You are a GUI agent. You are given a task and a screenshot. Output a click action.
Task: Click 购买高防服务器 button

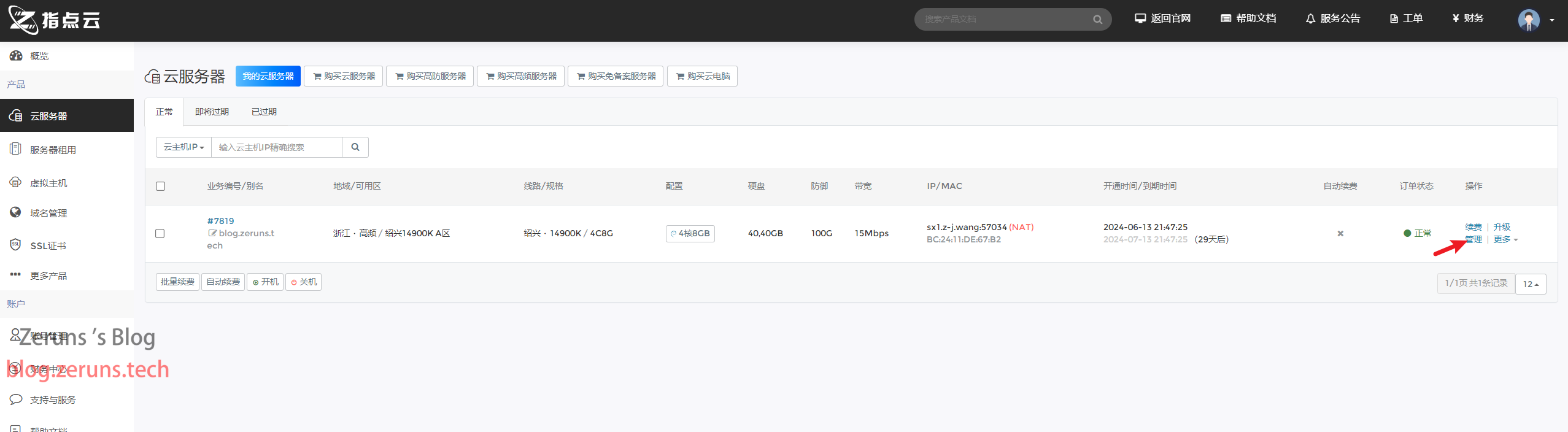430,76
